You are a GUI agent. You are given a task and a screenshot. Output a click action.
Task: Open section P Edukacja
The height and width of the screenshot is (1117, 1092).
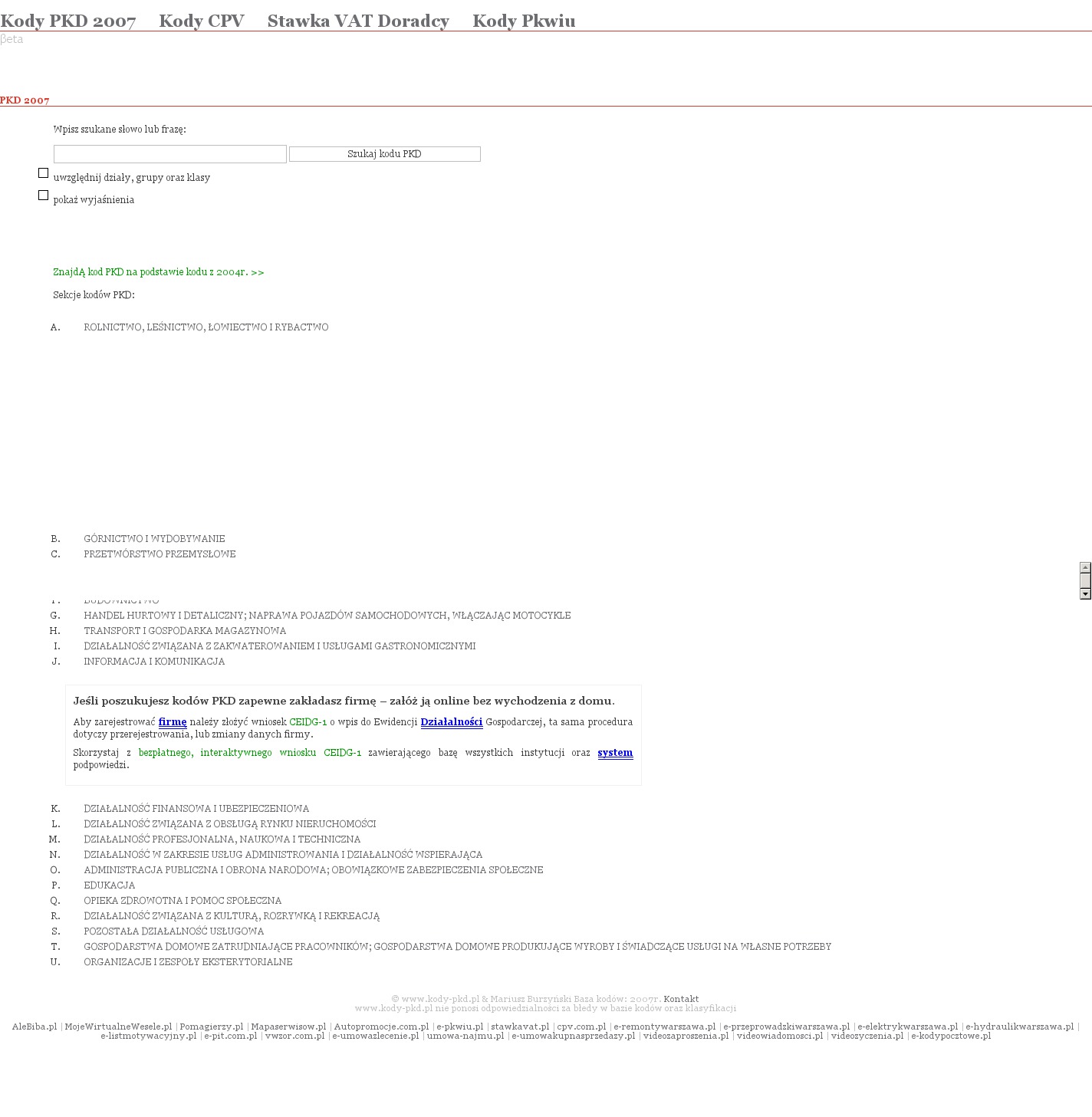pos(109,885)
